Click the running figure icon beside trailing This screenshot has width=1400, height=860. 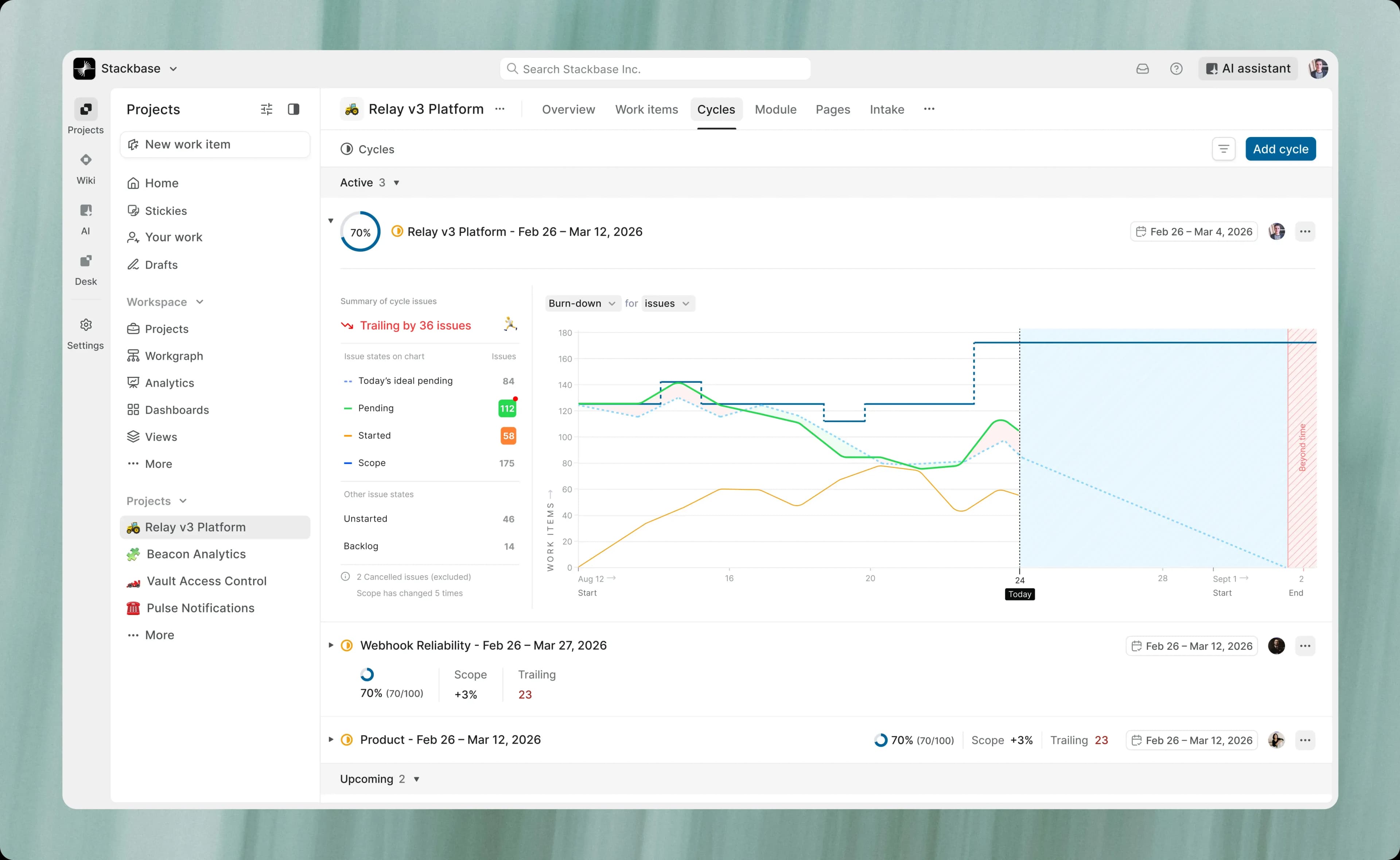pos(510,324)
